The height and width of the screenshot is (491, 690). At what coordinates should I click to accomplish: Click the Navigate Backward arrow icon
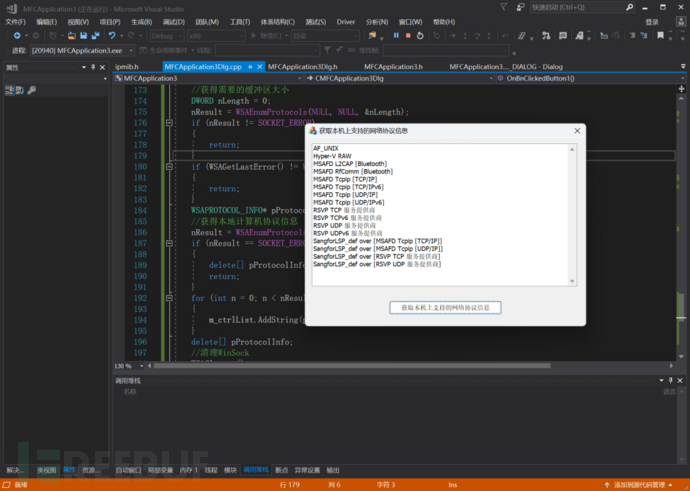click(x=17, y=35)
